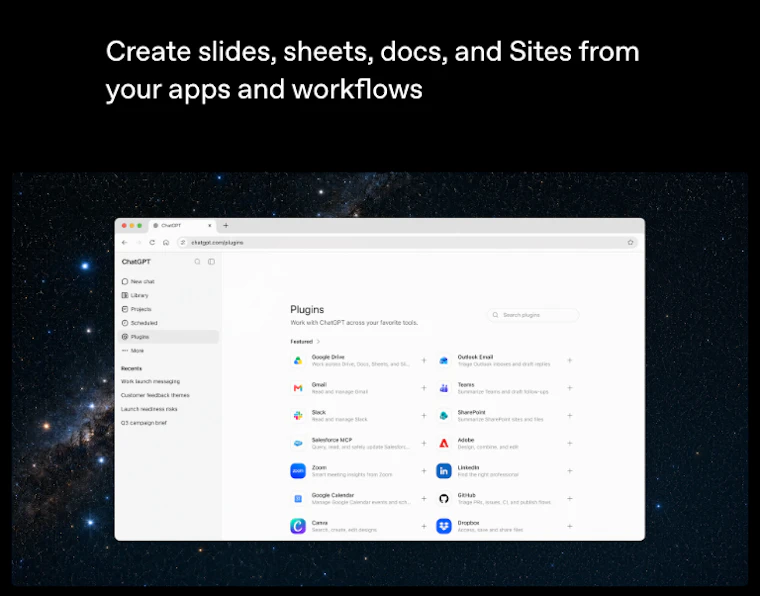Add the Adobe plugin
Screen dimensions: 760x596
pos(570,443)
